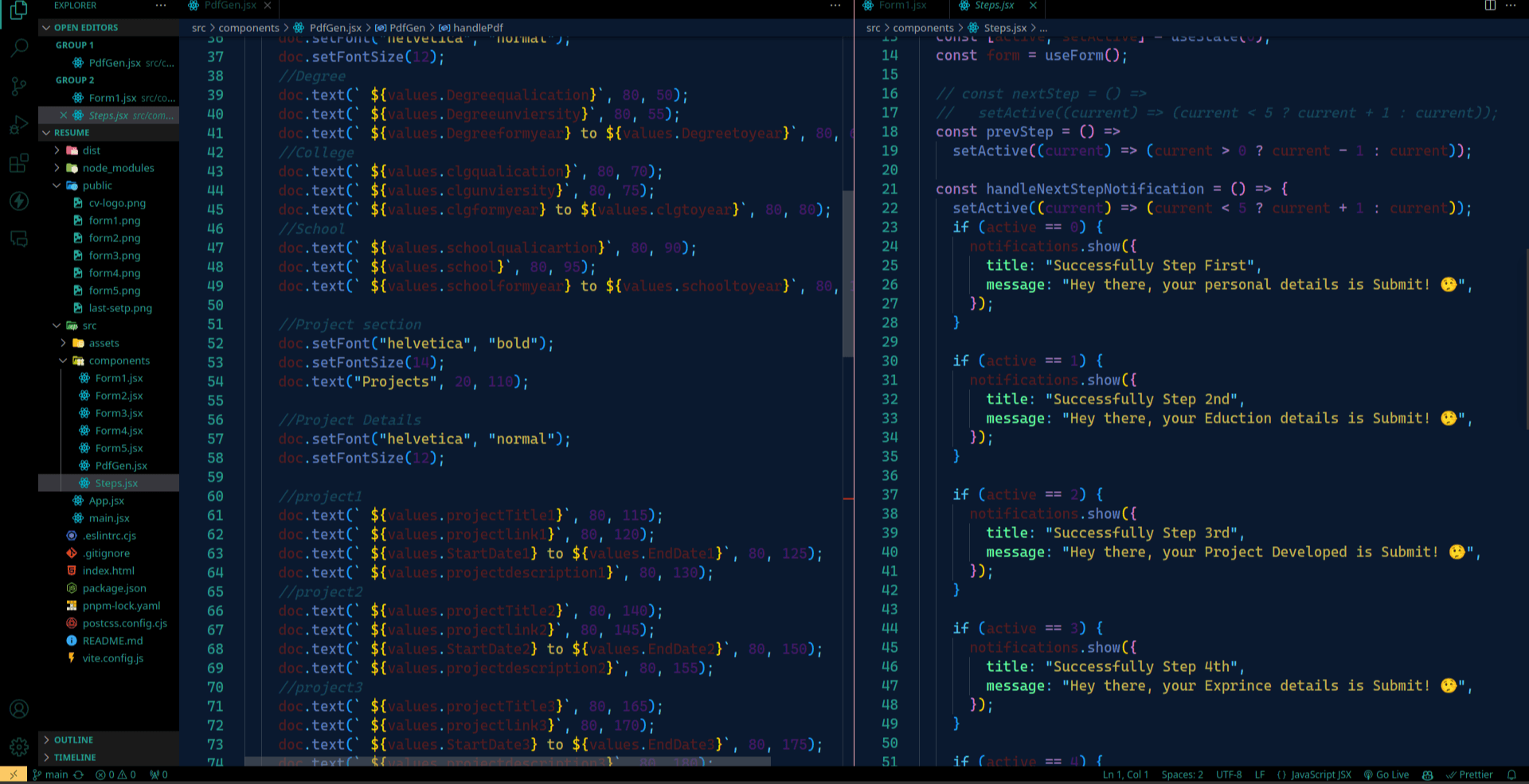This screenshot has width=1529, height=784.
Task: Open the Search view in activity bar
Action: pos(18,48)
